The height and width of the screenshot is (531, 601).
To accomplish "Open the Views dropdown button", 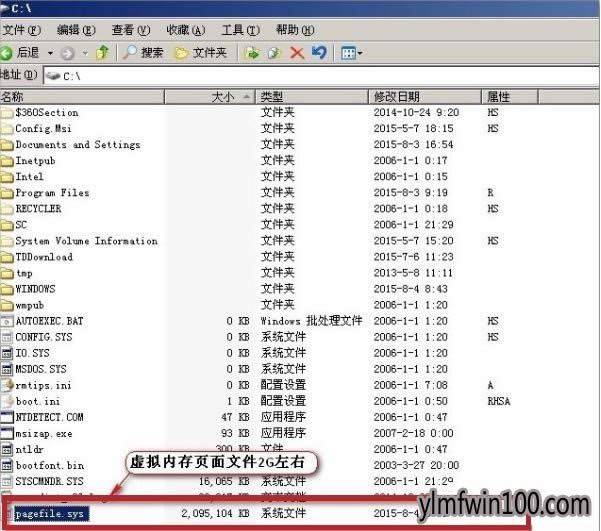I will 350,52.
